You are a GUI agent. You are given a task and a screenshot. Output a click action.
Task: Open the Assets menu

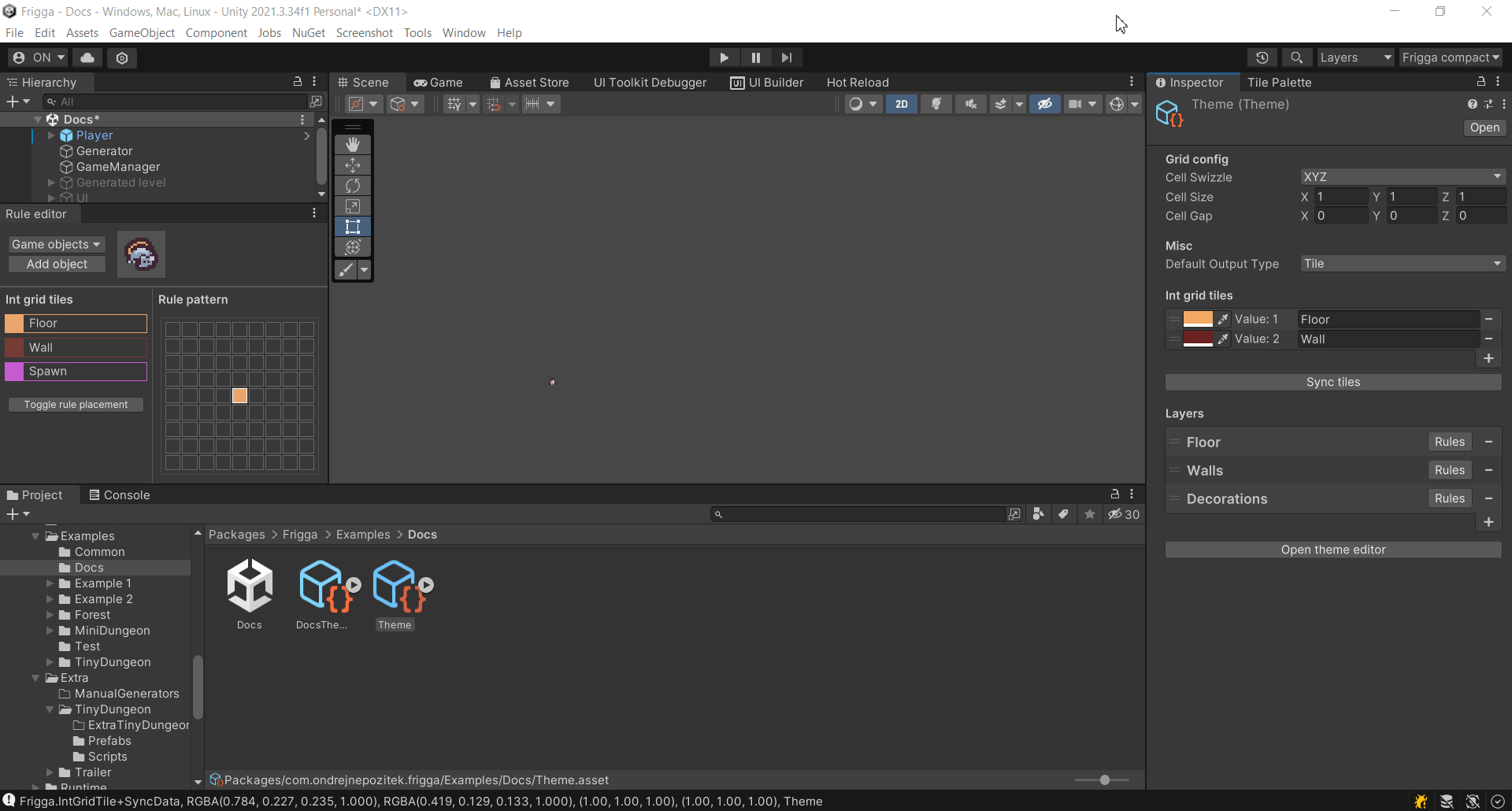pyautogui.click(x=82, y=32)
